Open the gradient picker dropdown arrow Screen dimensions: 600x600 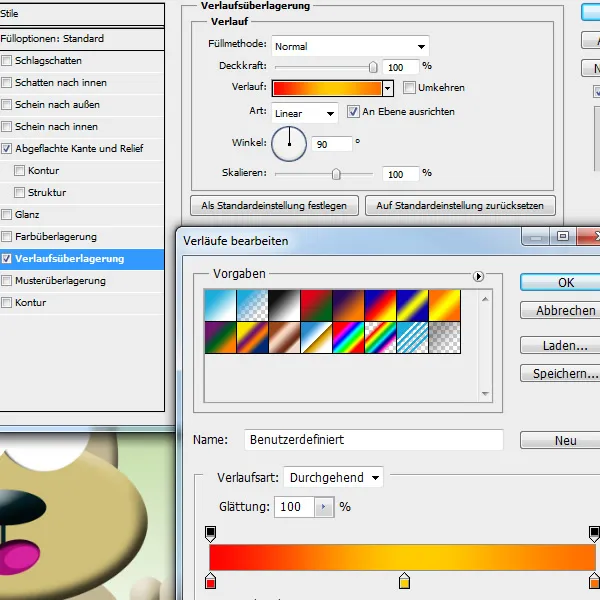click(x=387, y=88)
